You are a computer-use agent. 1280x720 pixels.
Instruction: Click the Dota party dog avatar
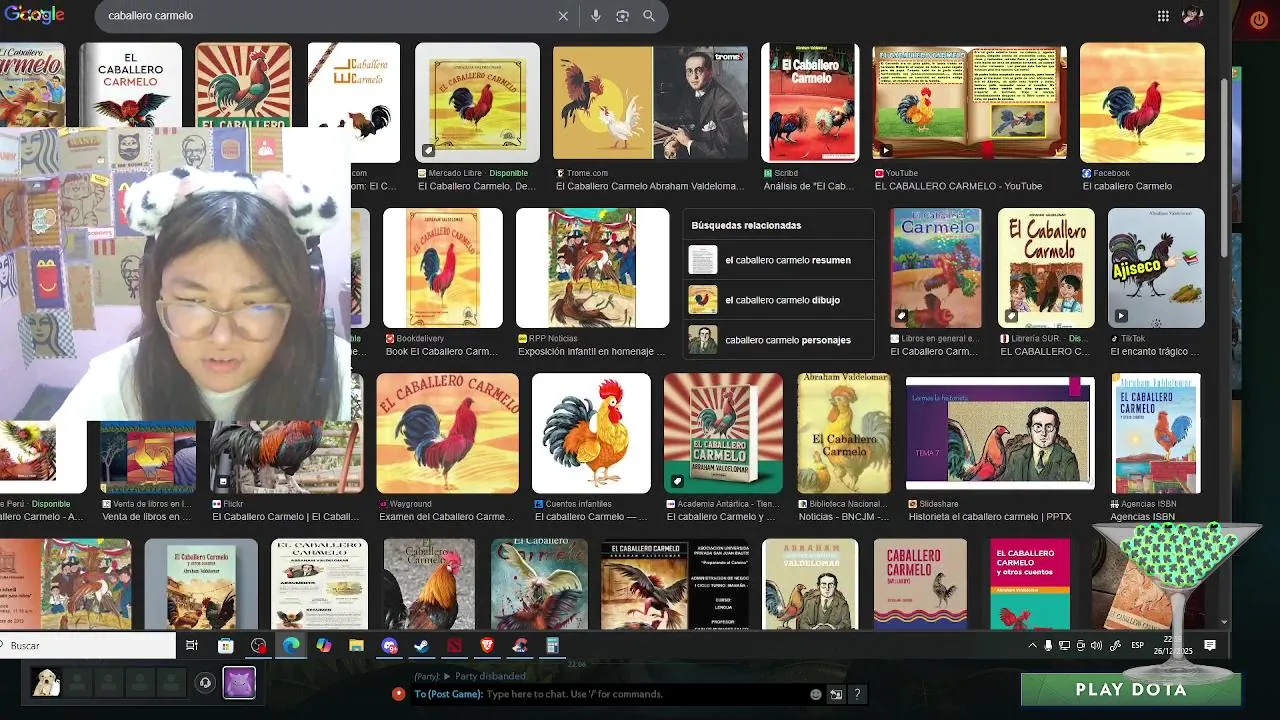45,683
